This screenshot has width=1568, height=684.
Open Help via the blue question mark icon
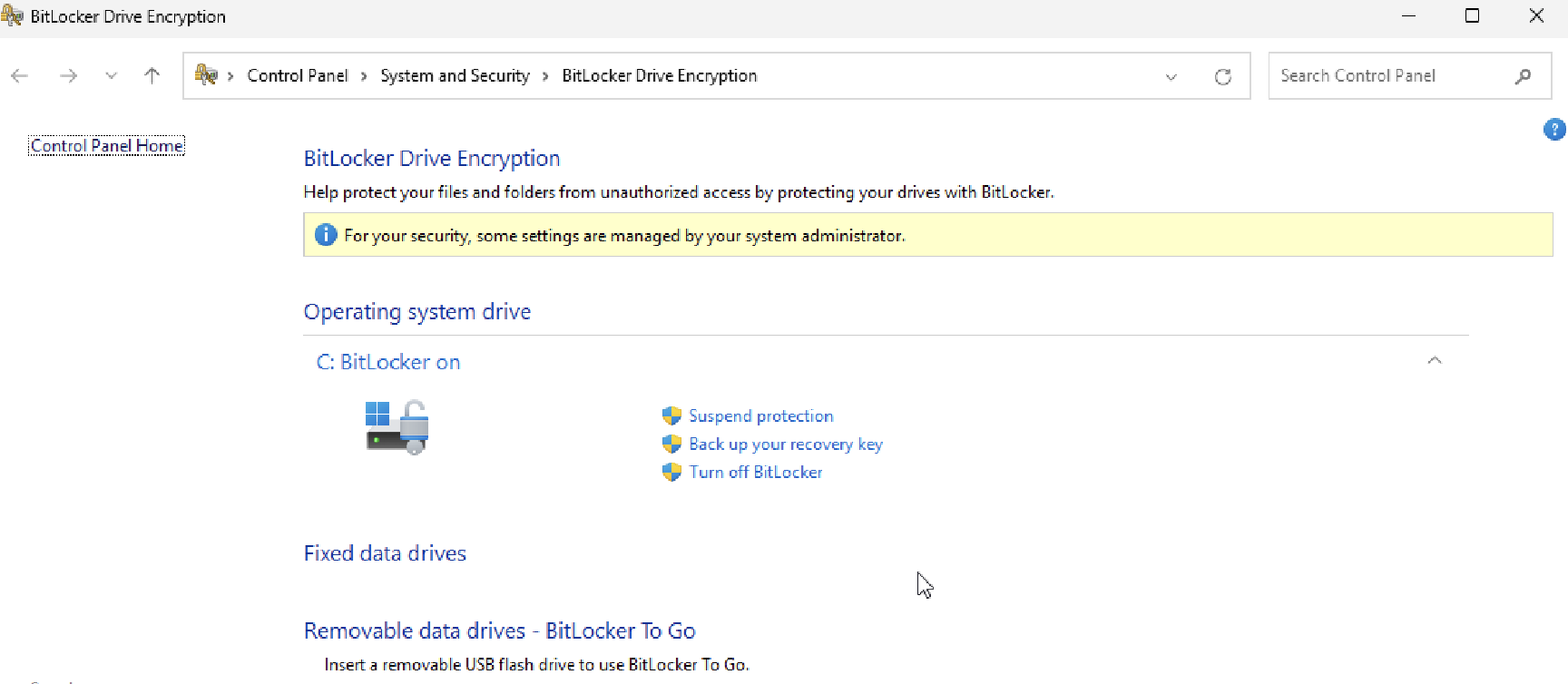[1554, 129]
